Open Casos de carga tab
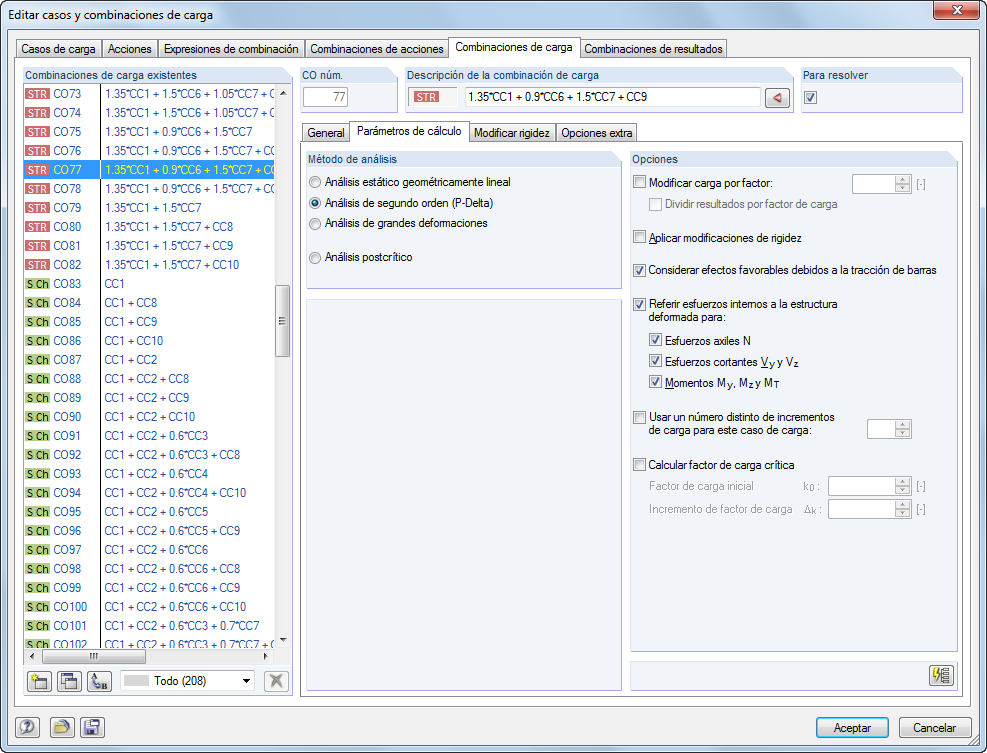The height and width of the screenshot is (753, 987). click(58, 48)
